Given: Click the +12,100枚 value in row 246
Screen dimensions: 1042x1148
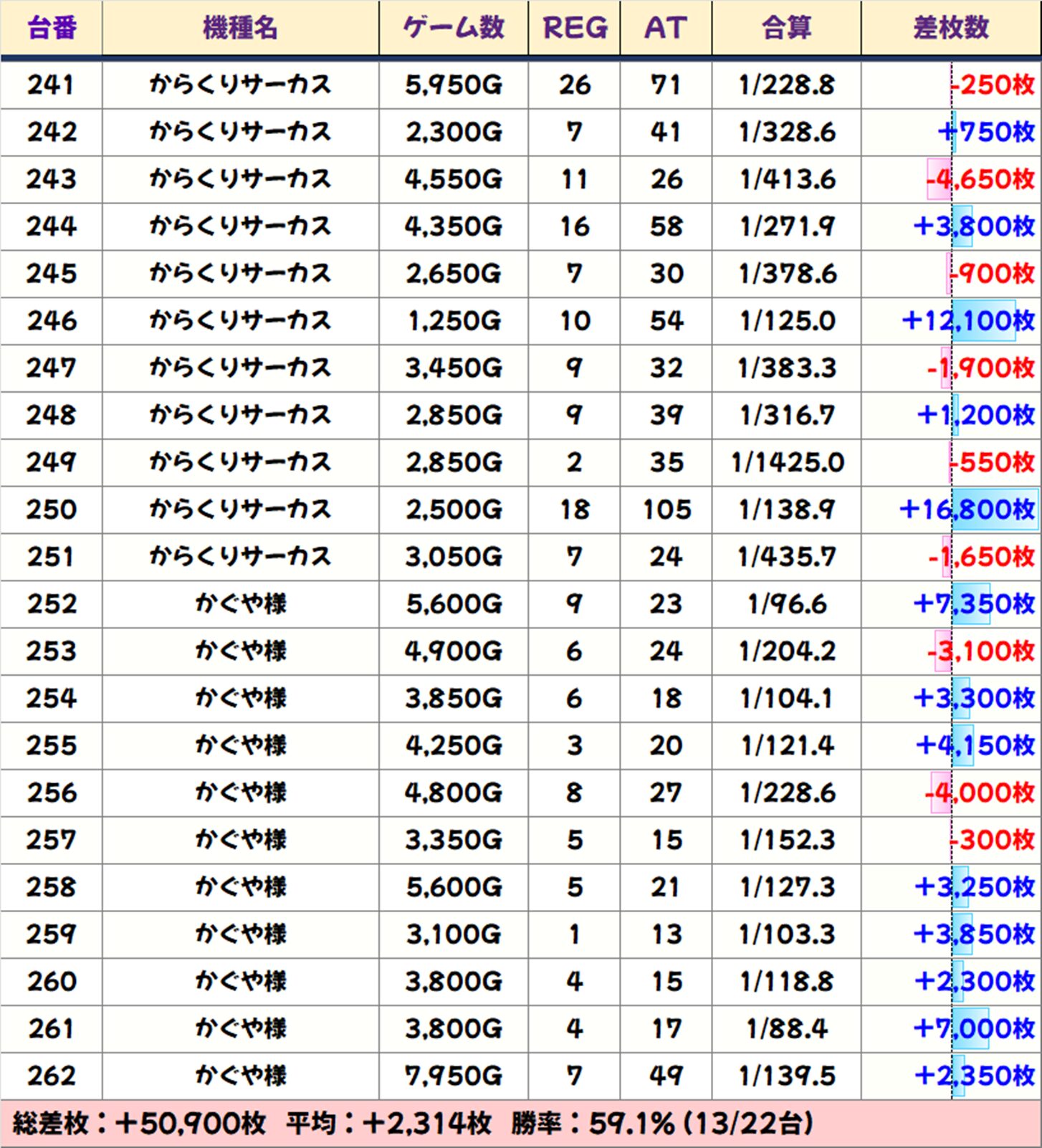Looking at the screenshot, I should pos(967,320).
